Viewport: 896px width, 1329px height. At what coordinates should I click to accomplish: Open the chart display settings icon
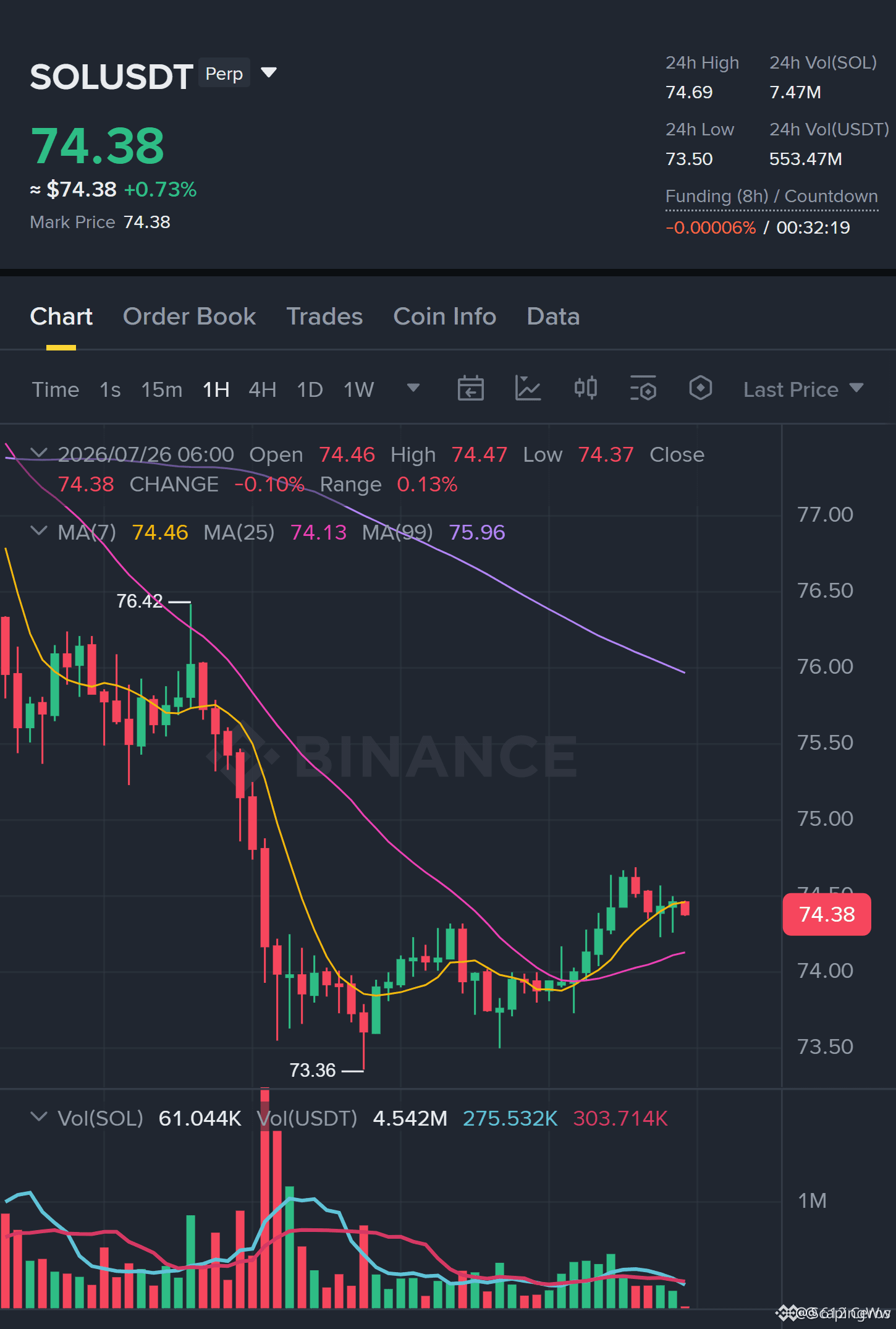click(x=643, y=389)
